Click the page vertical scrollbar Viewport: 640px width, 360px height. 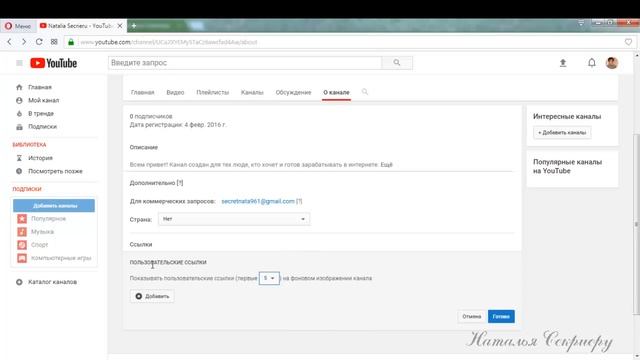tap(636, 224)
